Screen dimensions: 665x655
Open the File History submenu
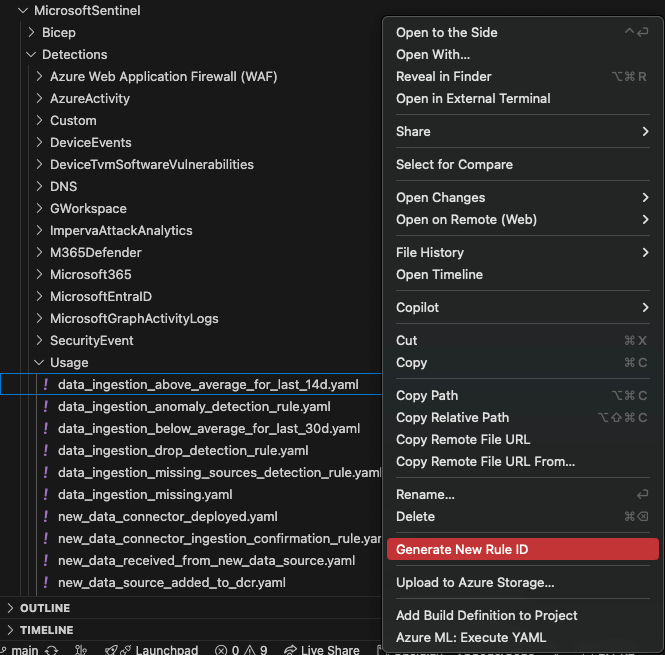click(522, 253)
